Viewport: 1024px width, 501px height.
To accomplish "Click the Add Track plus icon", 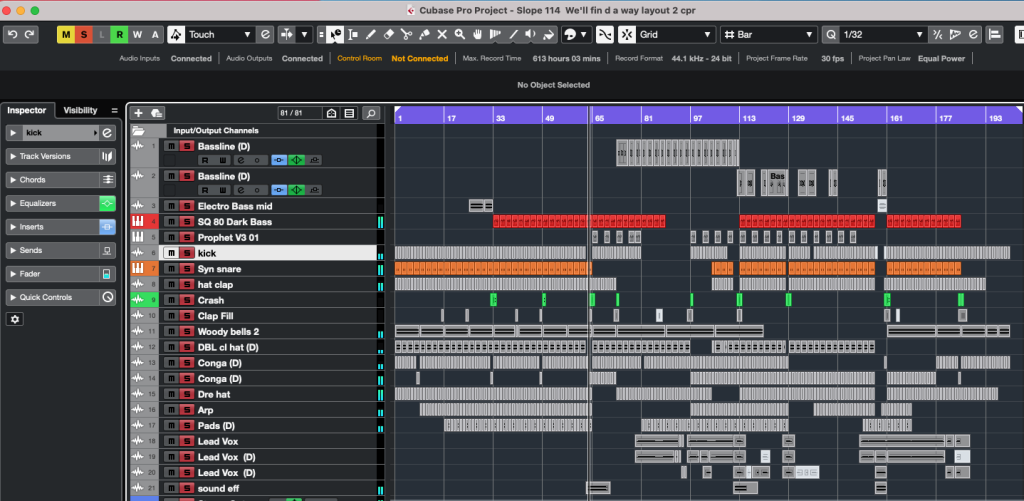I will point(138,113).
